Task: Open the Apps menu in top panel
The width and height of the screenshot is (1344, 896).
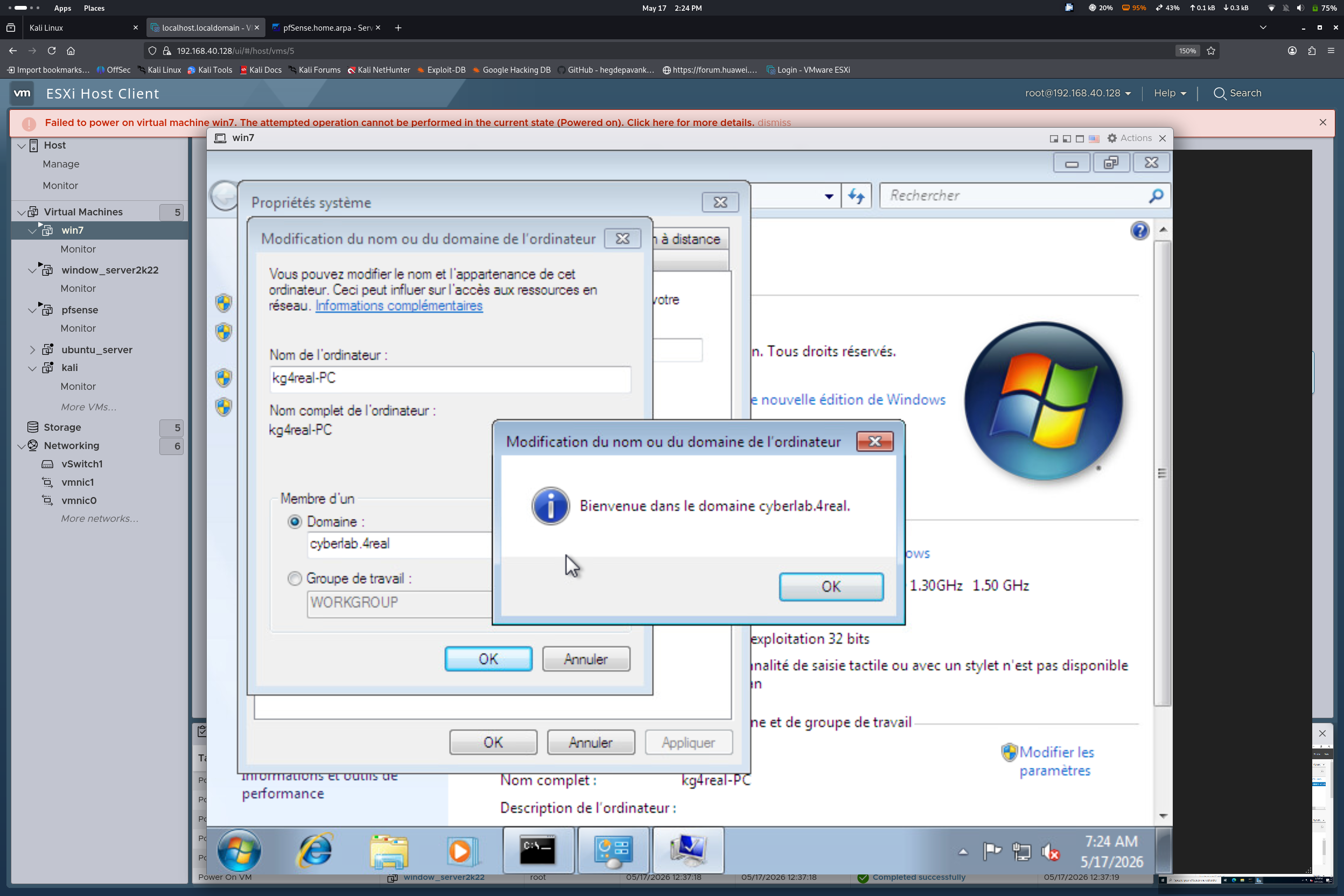Action: click(x=62, y=8)
